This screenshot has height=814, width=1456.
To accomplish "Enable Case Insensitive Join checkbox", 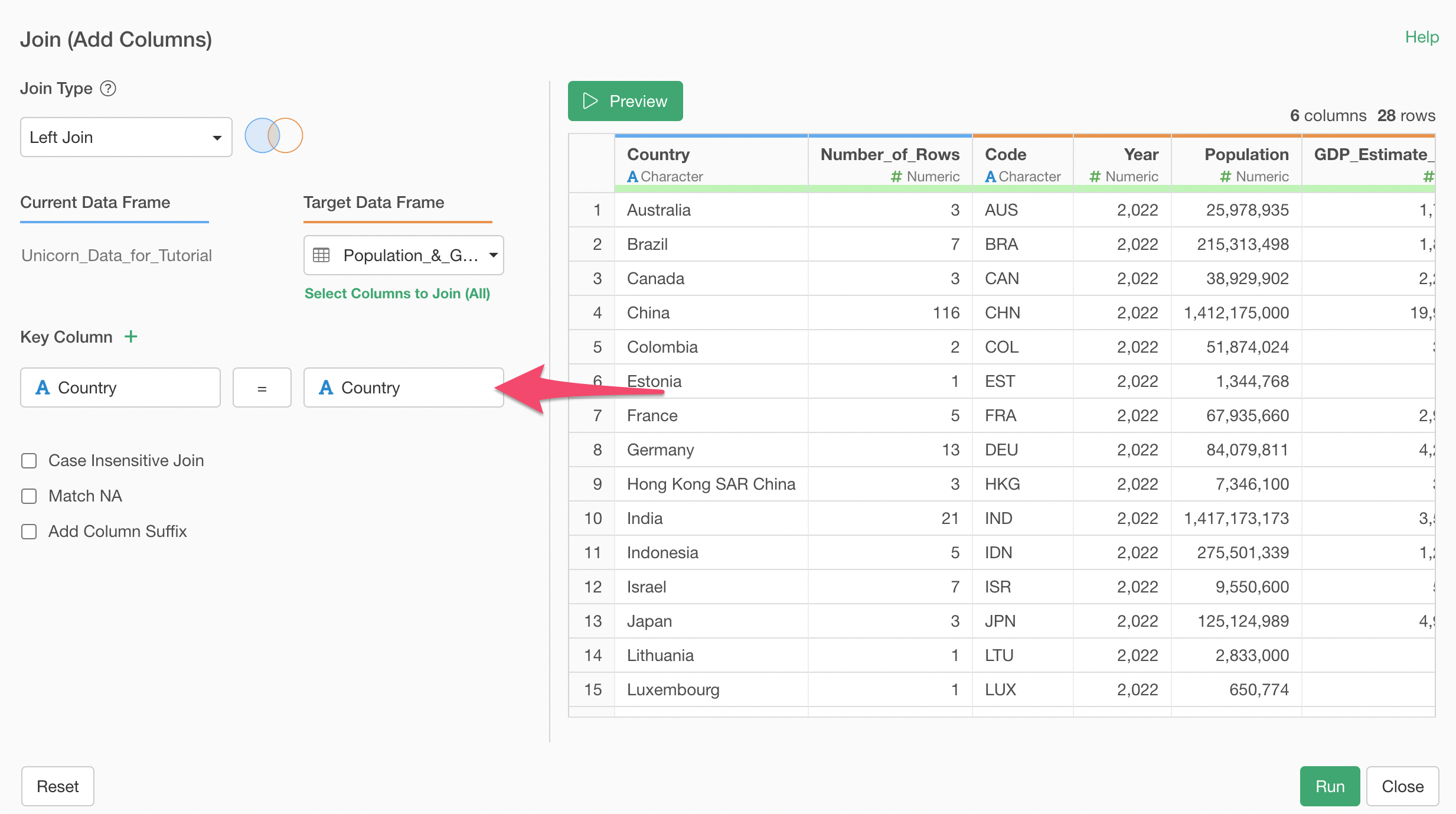I will coord(29,461).
